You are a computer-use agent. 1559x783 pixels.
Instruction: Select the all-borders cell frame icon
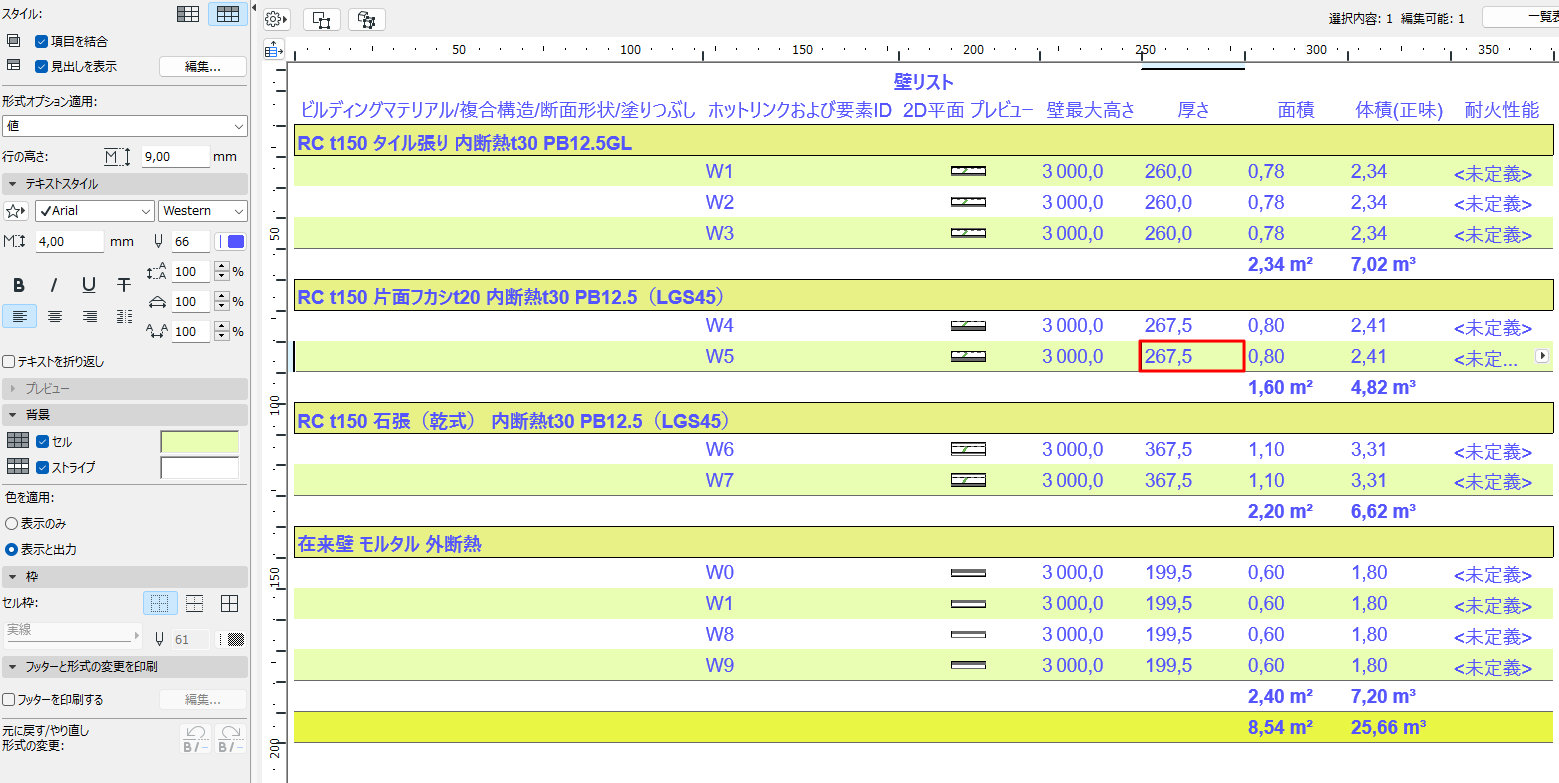pos(228,603)
